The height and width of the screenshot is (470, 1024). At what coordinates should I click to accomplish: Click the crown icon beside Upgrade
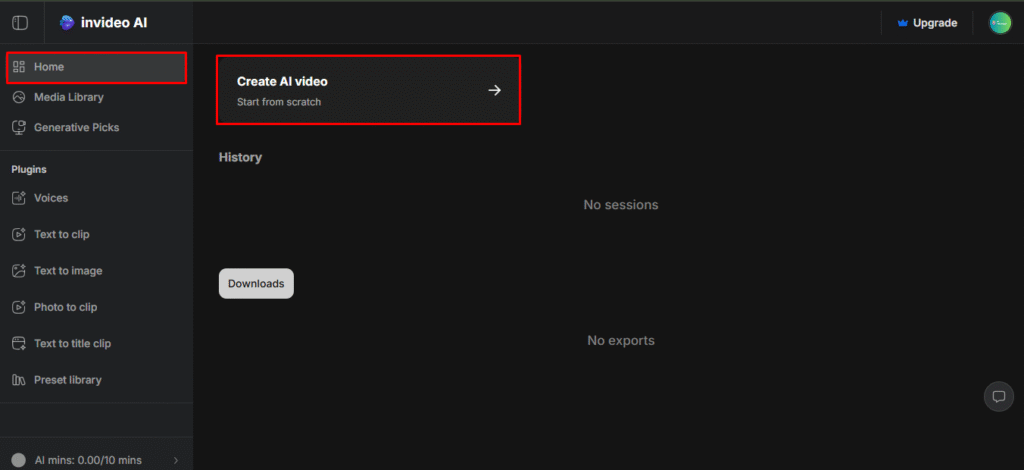point(902,23)
